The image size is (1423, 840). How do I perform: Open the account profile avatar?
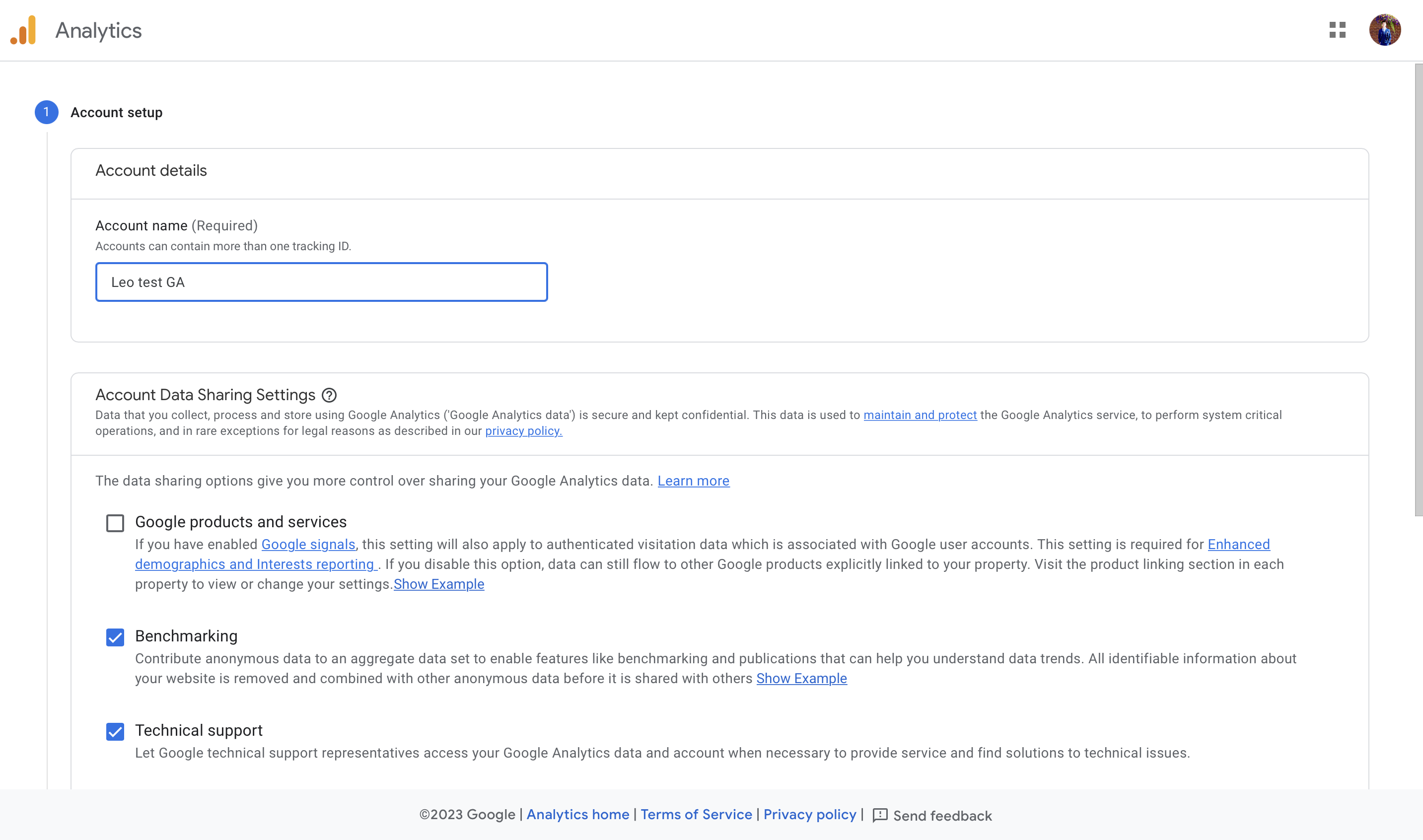[x=1384, y=30]
